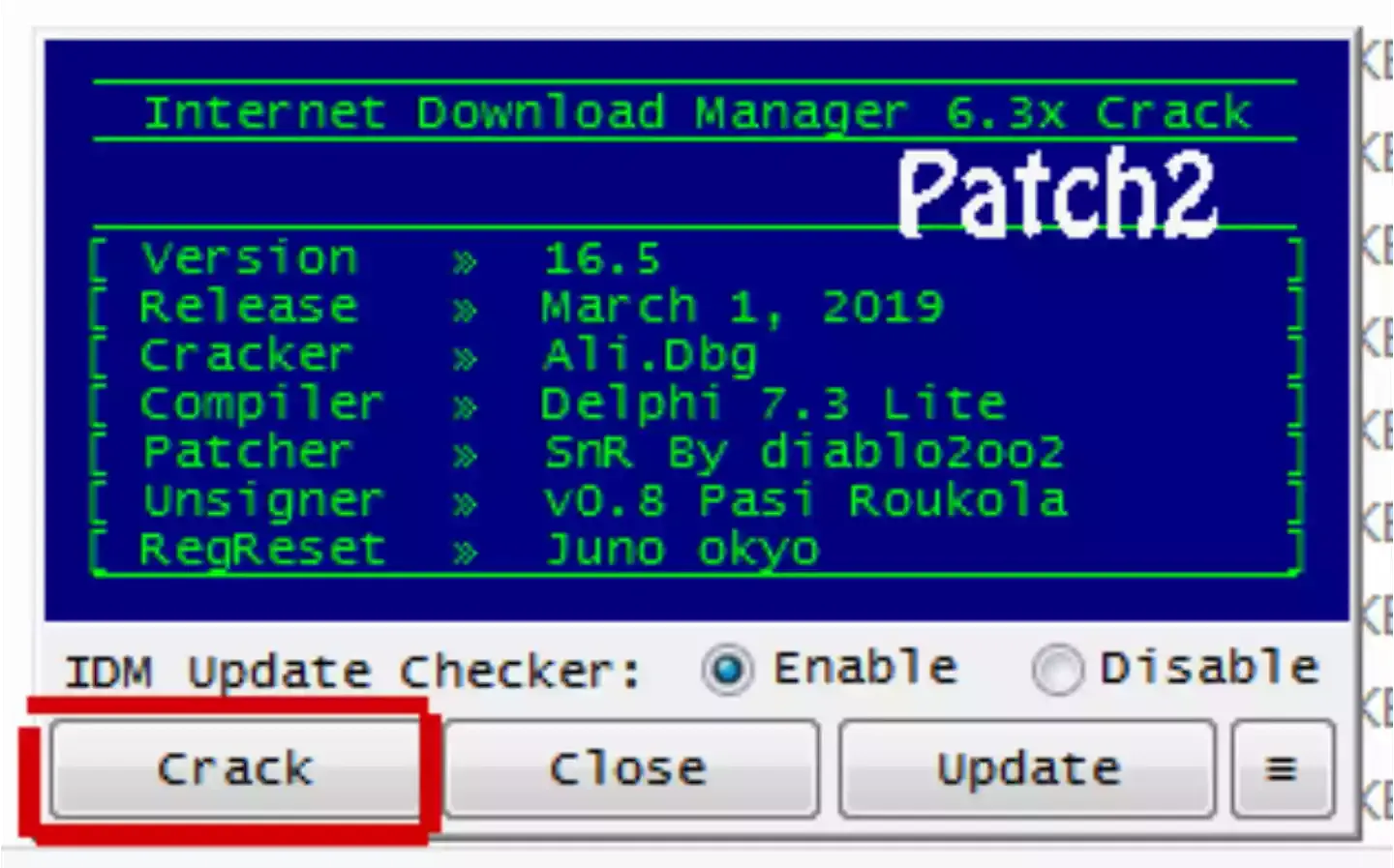This screenshot has height=868, width=1394.
Task: Click the Compiler value 'Delphi 7.3 Lite'
Action: [x=773, y=404]
